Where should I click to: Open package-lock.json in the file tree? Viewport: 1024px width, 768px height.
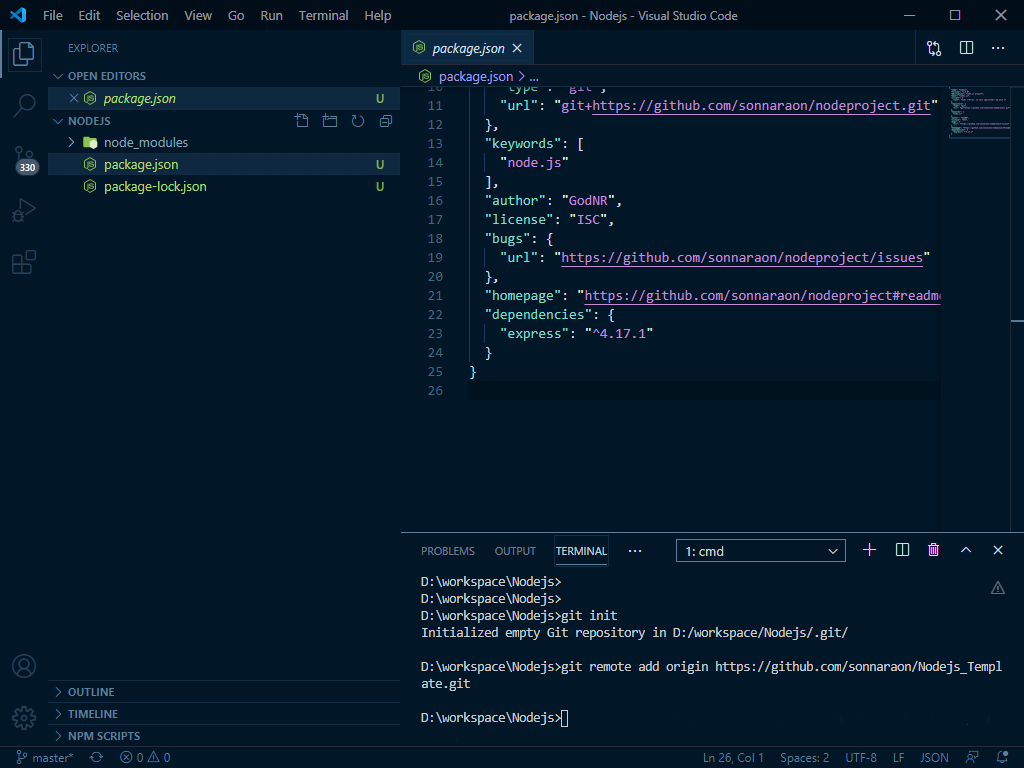click(224, 187)
